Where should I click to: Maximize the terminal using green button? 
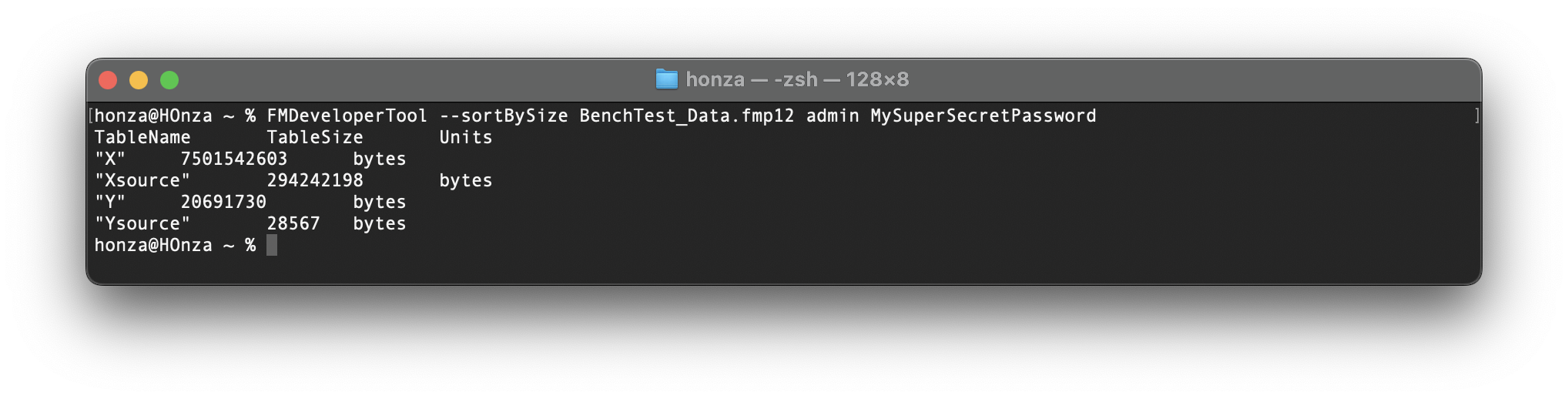tap(169, 80)
